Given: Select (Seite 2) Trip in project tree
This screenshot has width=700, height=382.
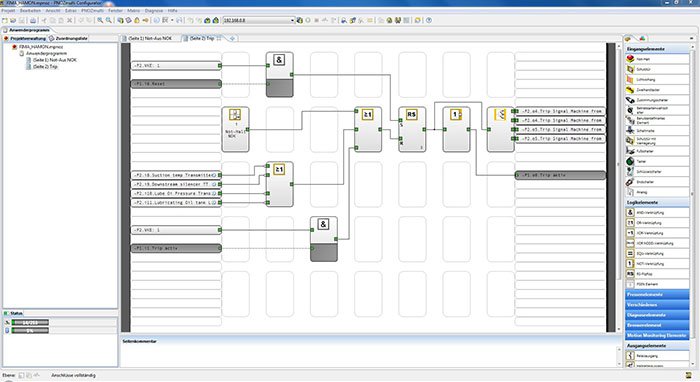Looking at the screenshot, I should pos(45,66).
